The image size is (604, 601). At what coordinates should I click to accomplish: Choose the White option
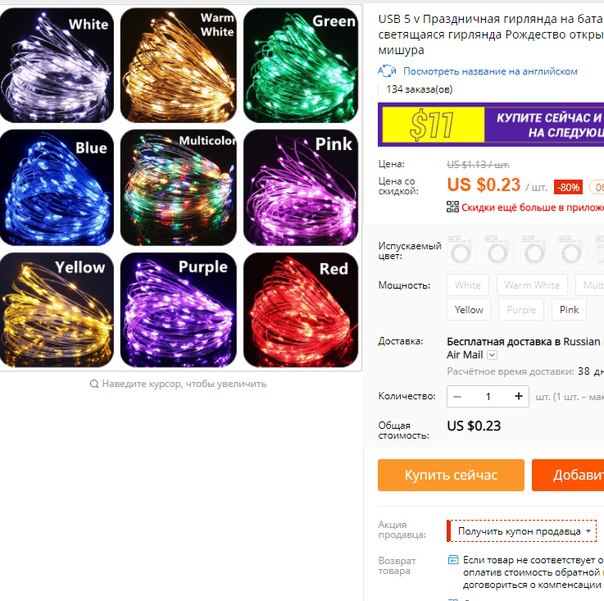(x=468, y=285)
